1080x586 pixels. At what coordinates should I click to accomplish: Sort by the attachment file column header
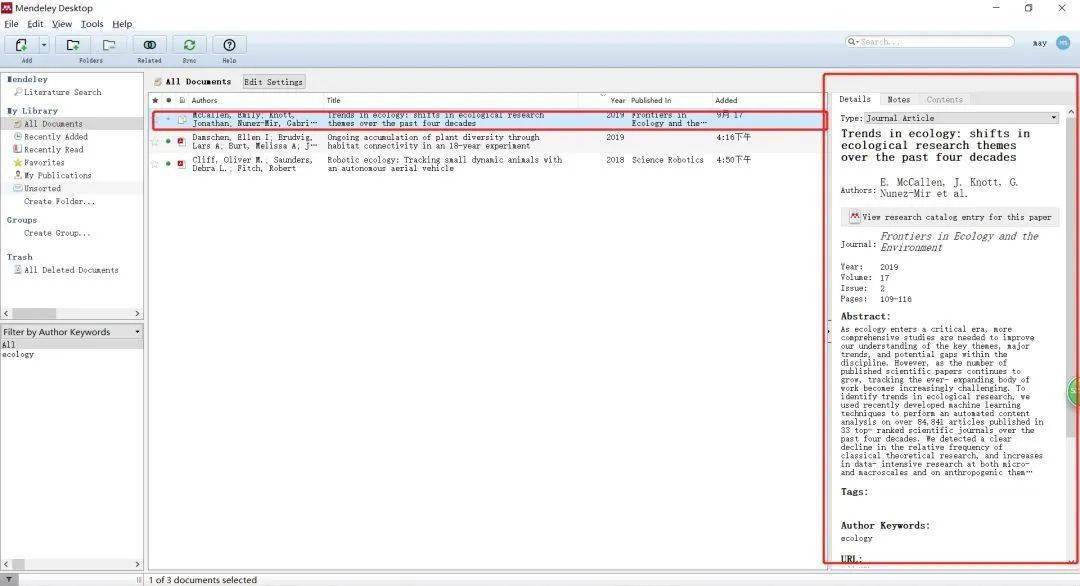[182, 101]
